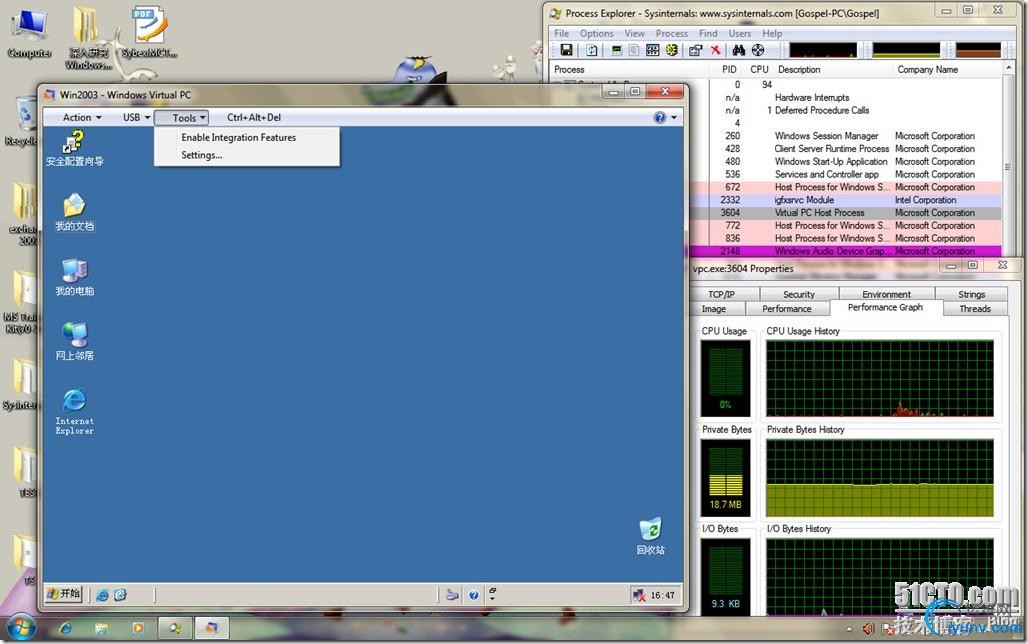Click the crosshair Find Window's Process icon

[x=758, y=50]
